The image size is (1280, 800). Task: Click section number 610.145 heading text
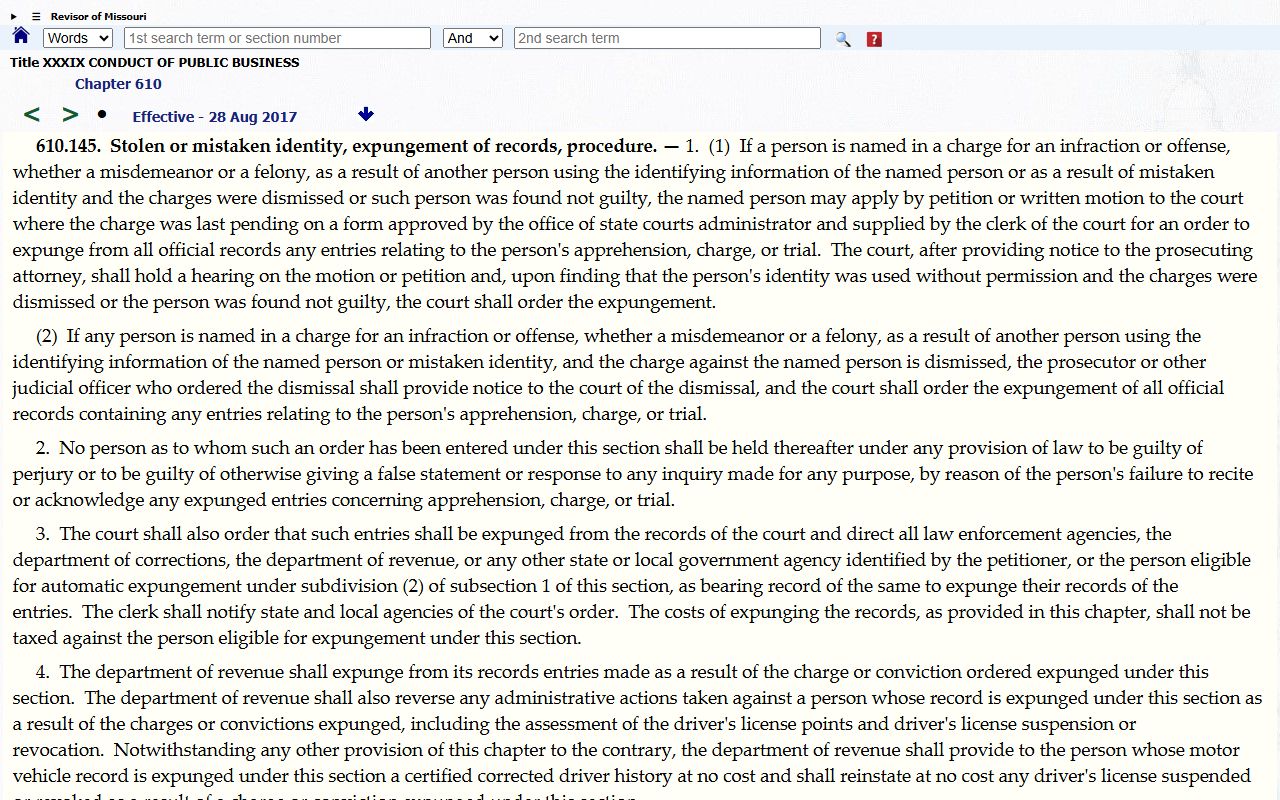[x=68, y=146]
